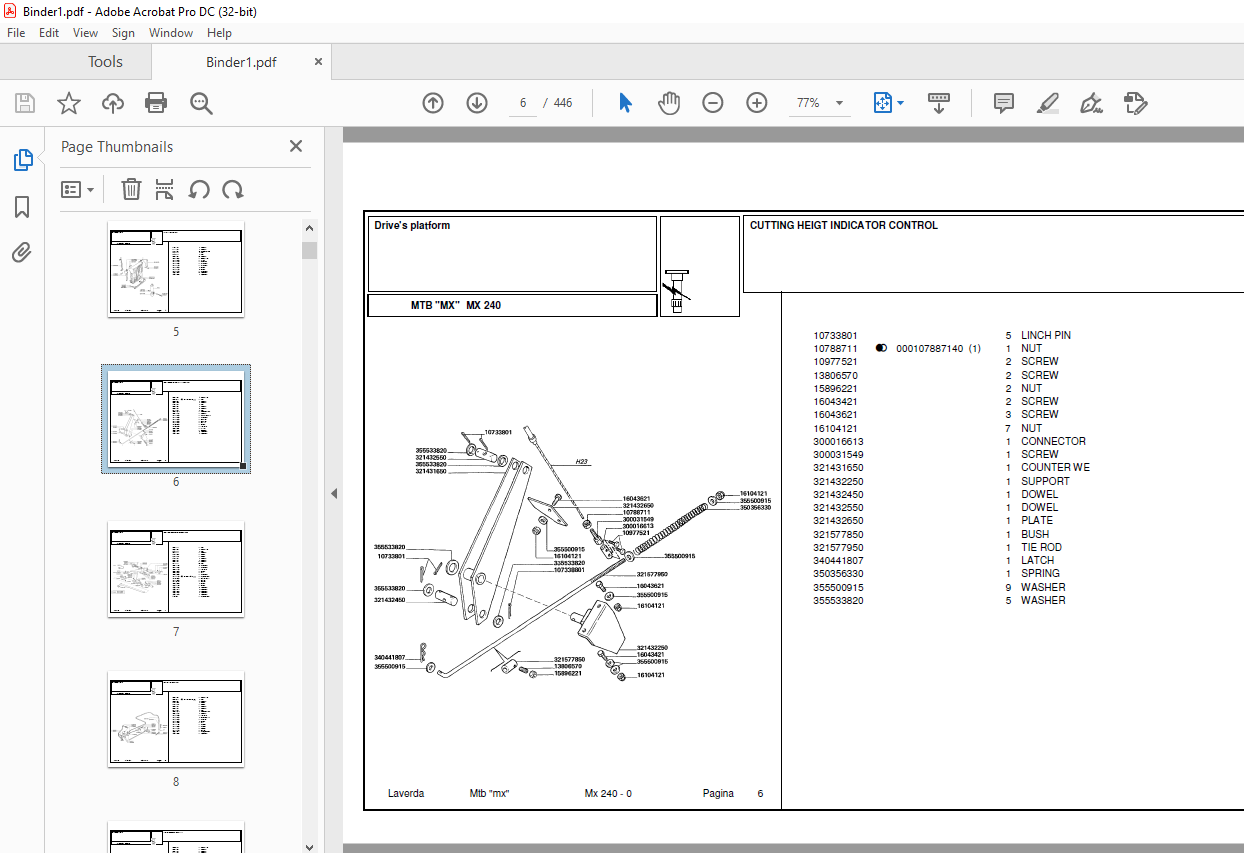Add a comment with sticky note icon

(x=1004, y=103)
